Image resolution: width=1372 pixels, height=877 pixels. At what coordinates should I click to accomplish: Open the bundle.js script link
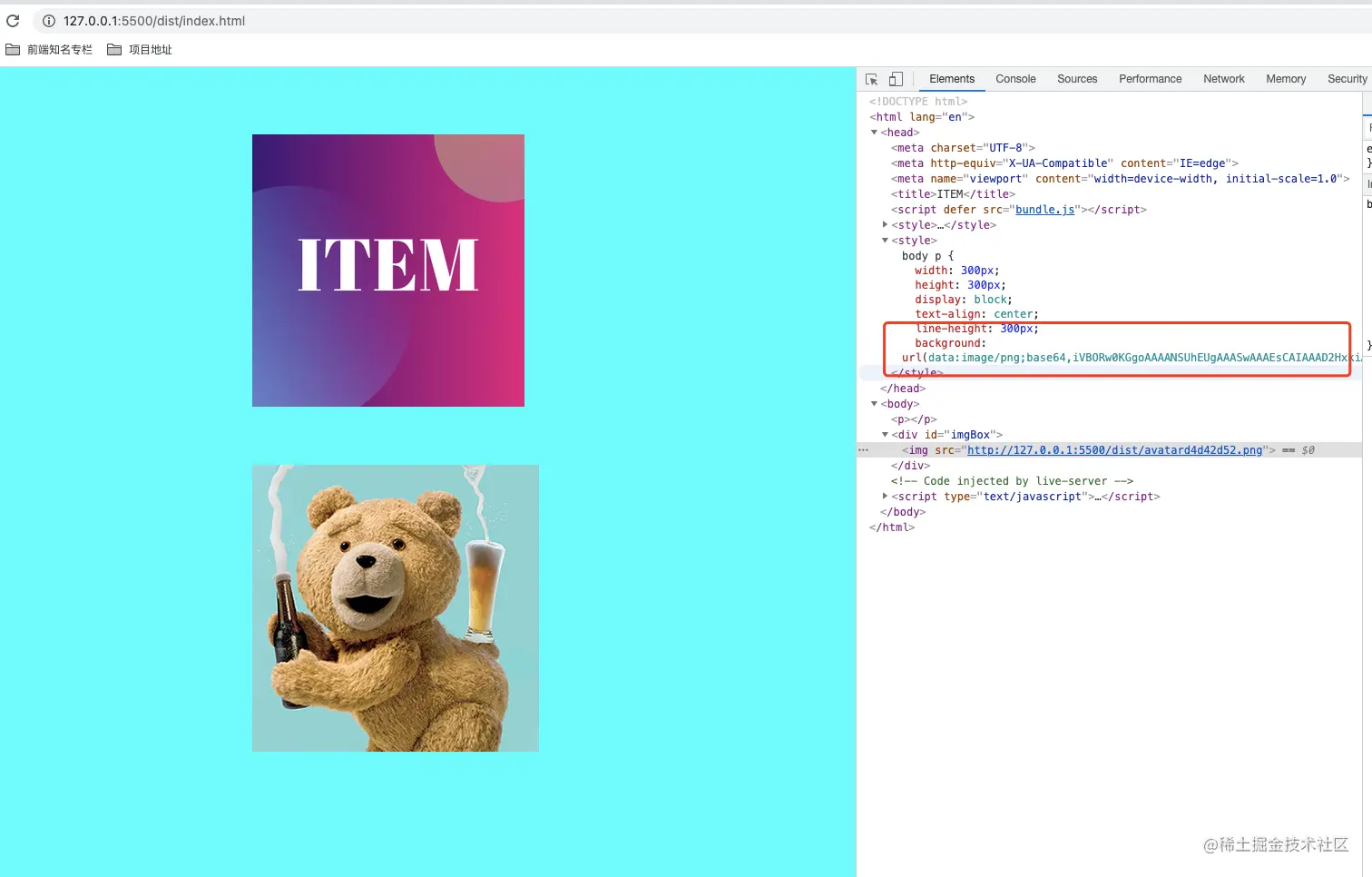tap(1045, 210)
